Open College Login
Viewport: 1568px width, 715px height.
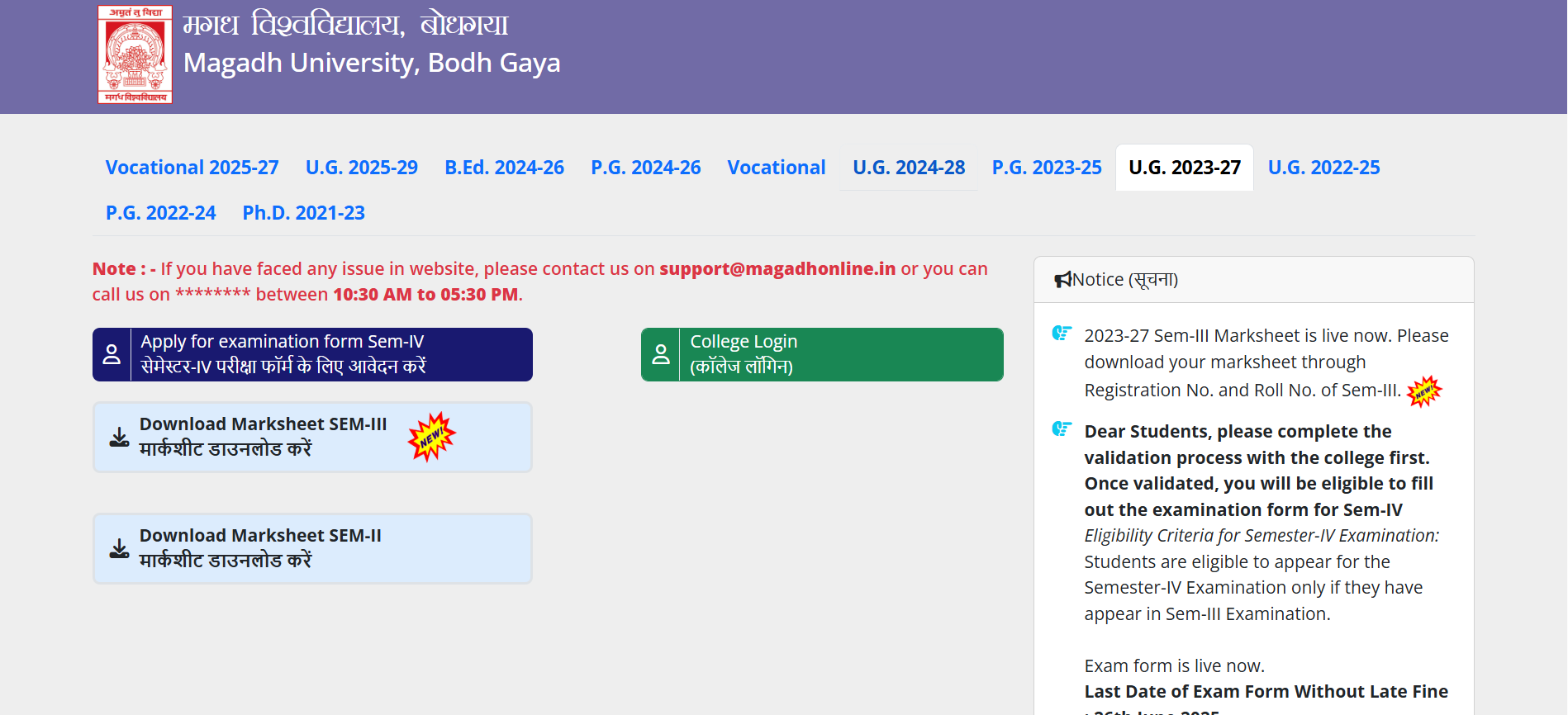pos(822,354)
